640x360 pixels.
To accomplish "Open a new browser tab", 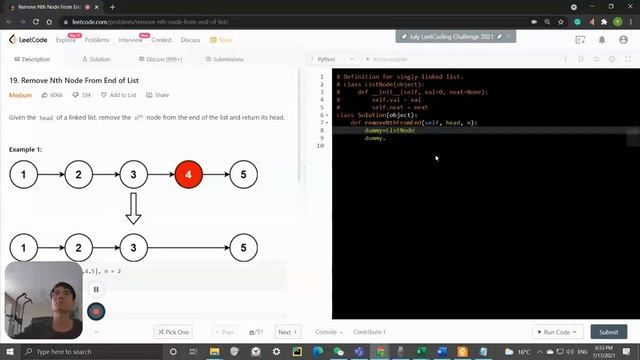I will tap(112, 7).
